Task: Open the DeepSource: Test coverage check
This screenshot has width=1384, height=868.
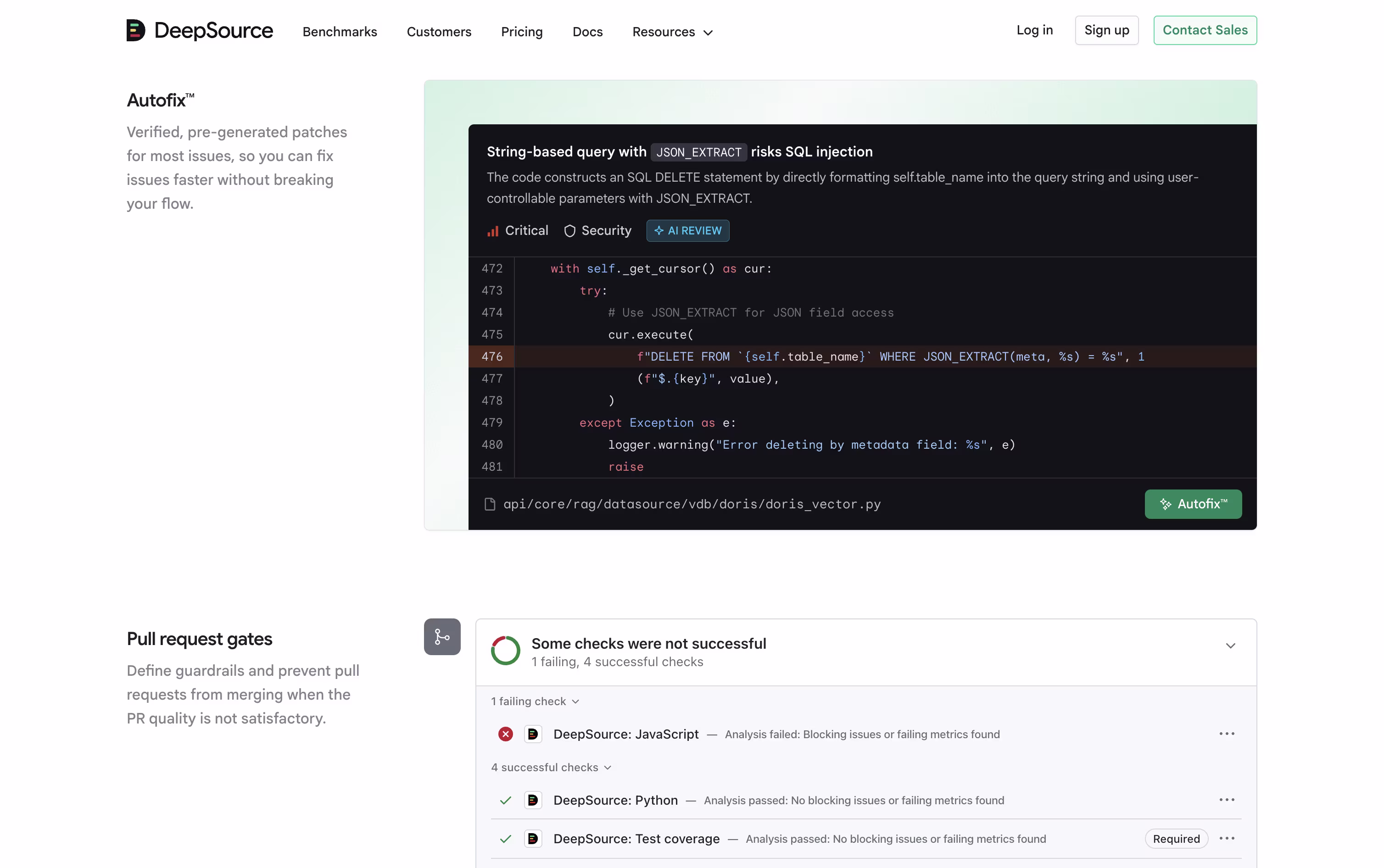Action: coord(636,838)
